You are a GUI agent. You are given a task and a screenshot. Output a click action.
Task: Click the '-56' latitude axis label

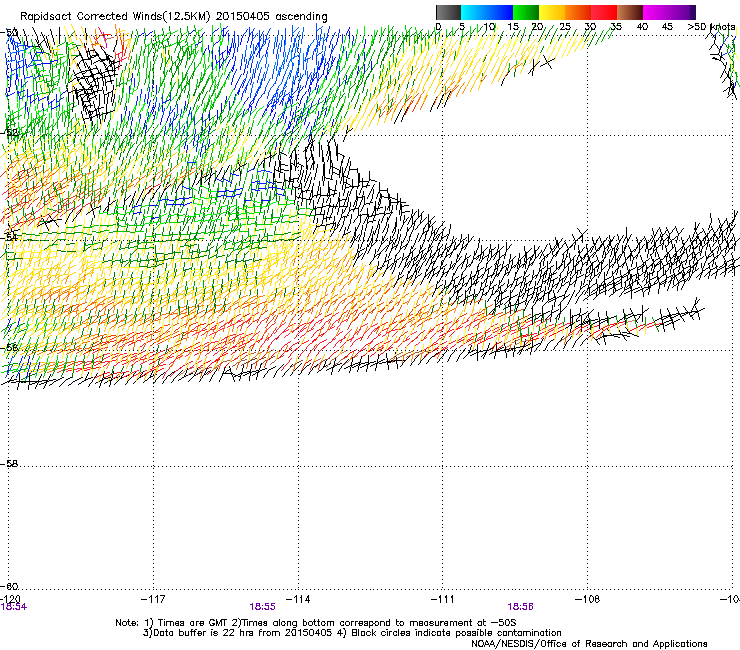(x=9, y=347)
